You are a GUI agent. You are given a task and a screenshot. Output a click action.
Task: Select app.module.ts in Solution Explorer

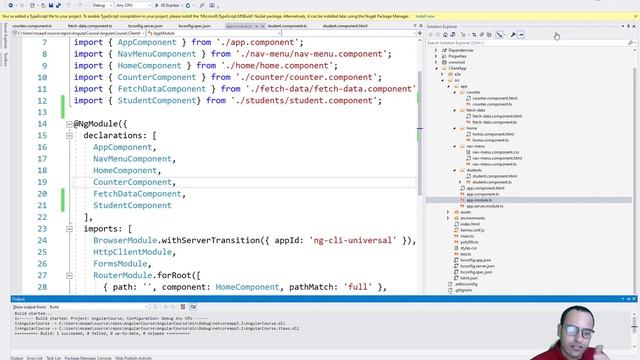[479, 200]
